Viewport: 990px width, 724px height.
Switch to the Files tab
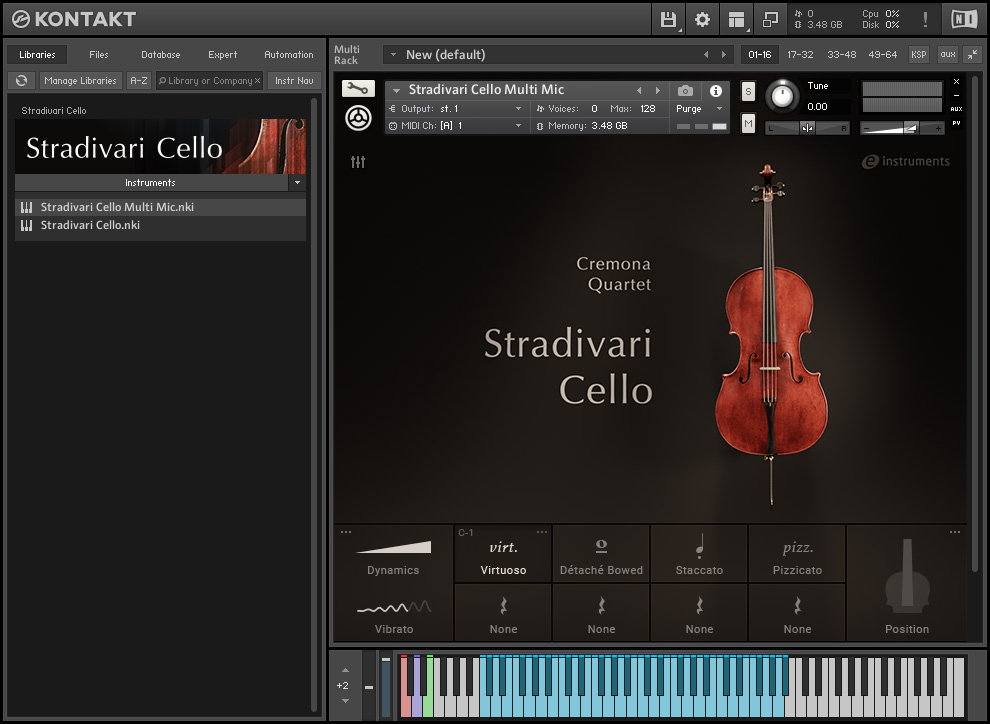[x=99, y=54]
